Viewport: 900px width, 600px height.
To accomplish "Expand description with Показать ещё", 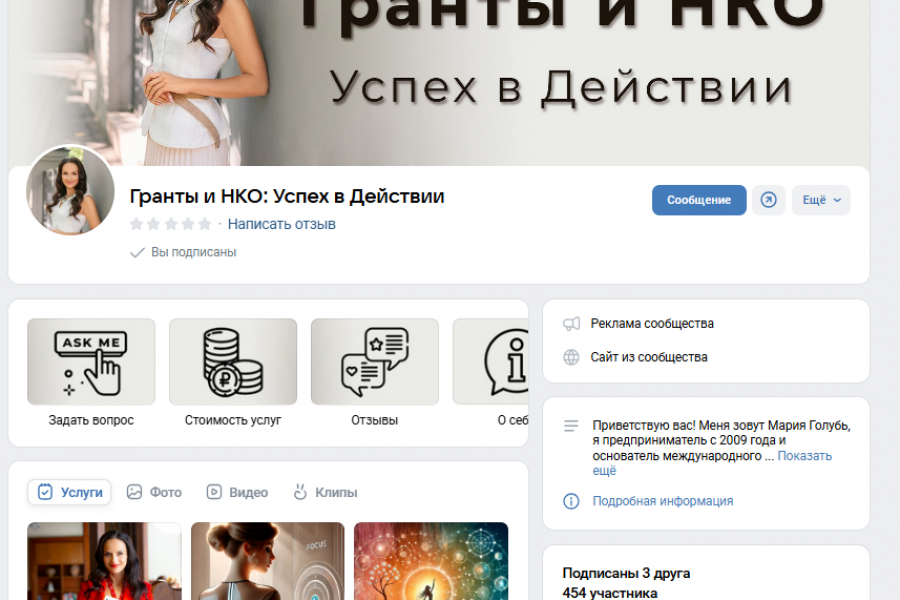I will pyautogui.click(x=804, y=456).
